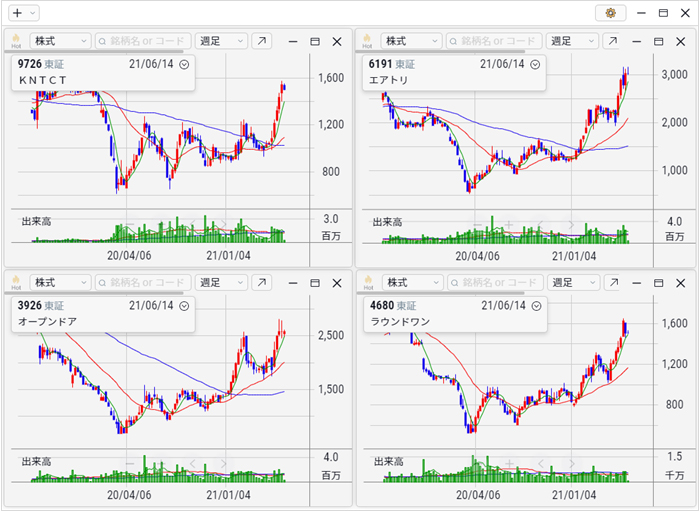Focus the 銘柄名 search field in the ラウンドワン panel
This screenshot has width=700, height=511.
tap(496, 283)
